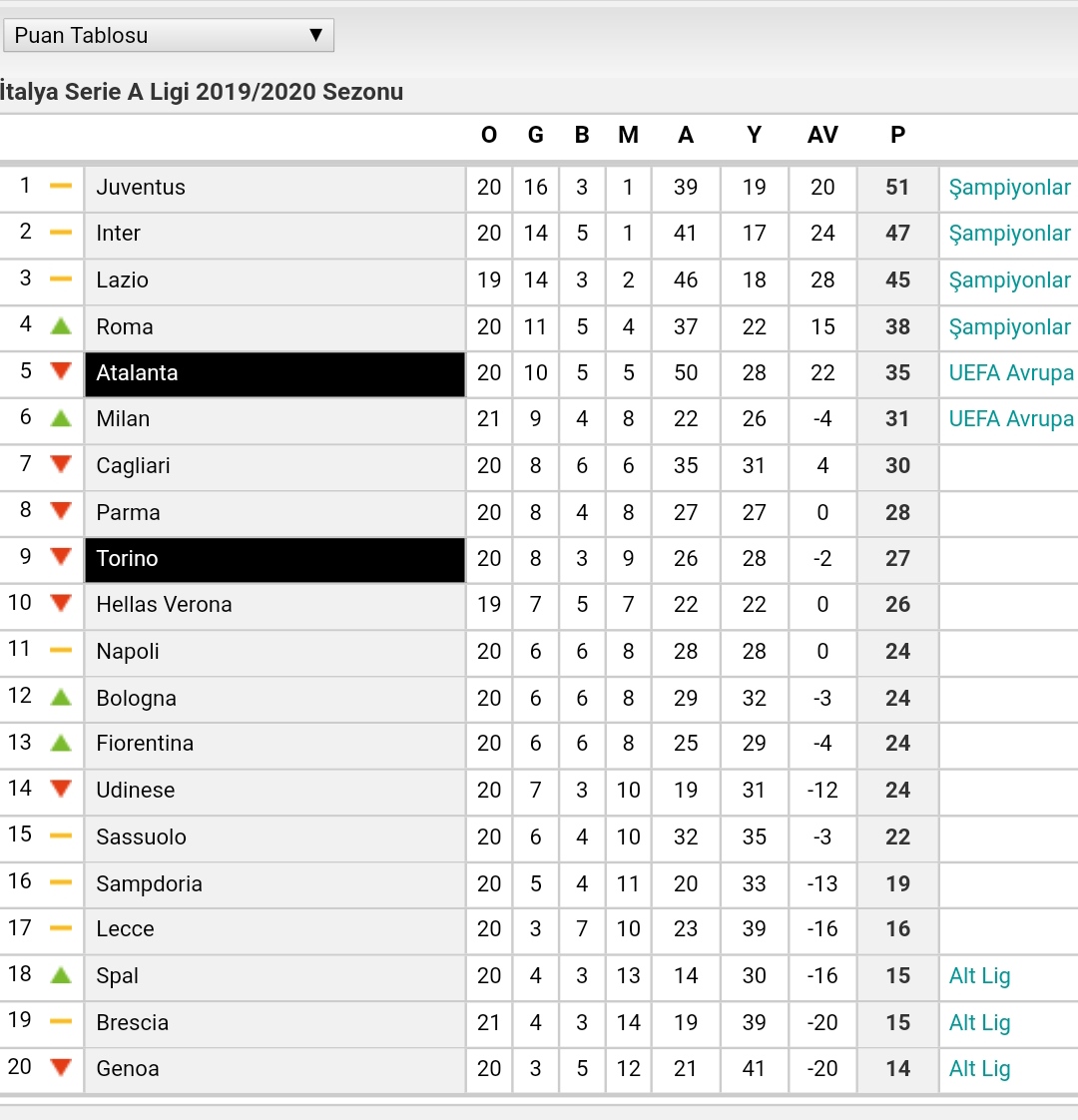
Task: Click the red down arrow next to Genoa
Action: tap(62, 1067)
